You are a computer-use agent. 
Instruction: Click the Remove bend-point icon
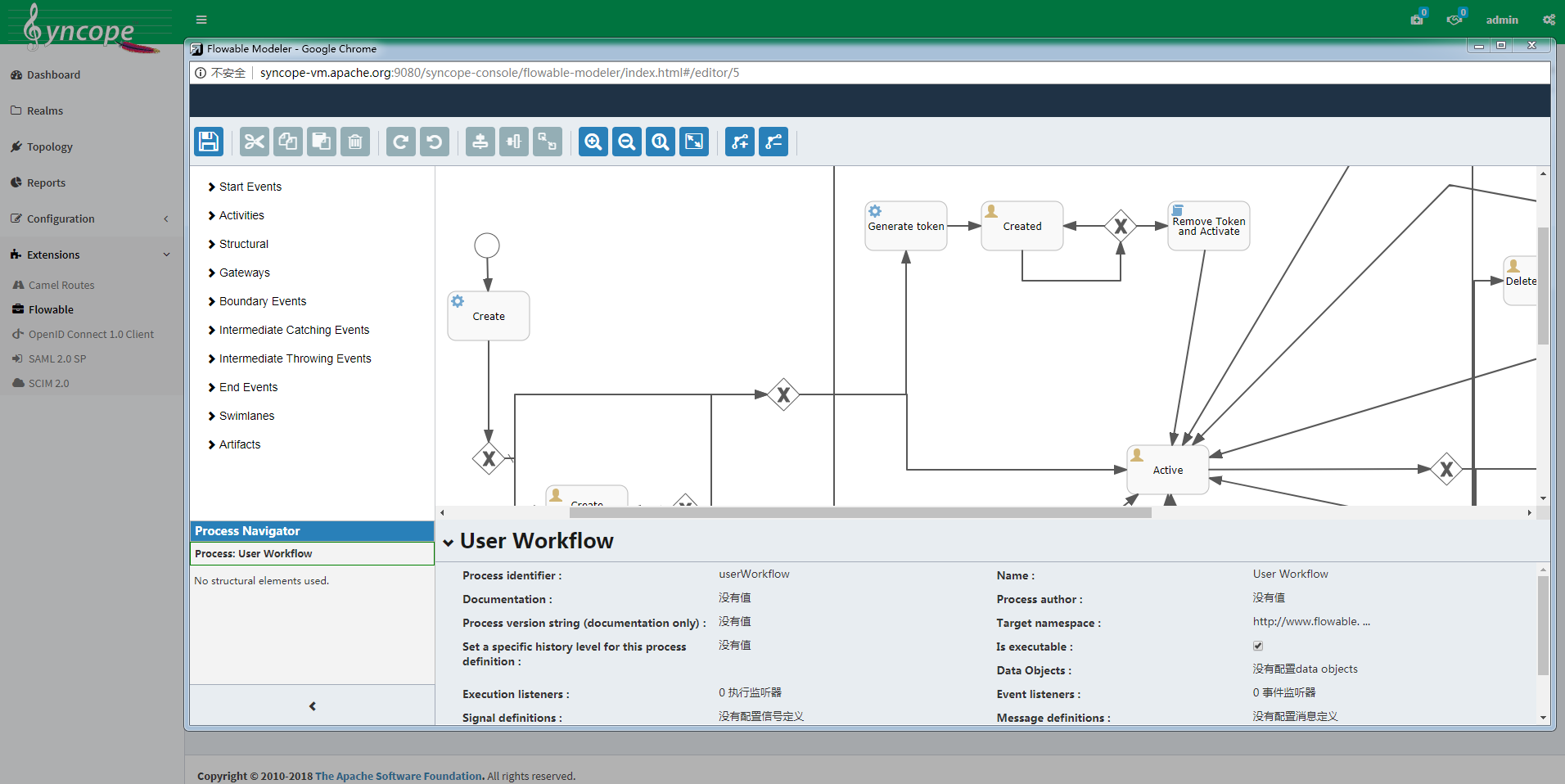[773, 142]
